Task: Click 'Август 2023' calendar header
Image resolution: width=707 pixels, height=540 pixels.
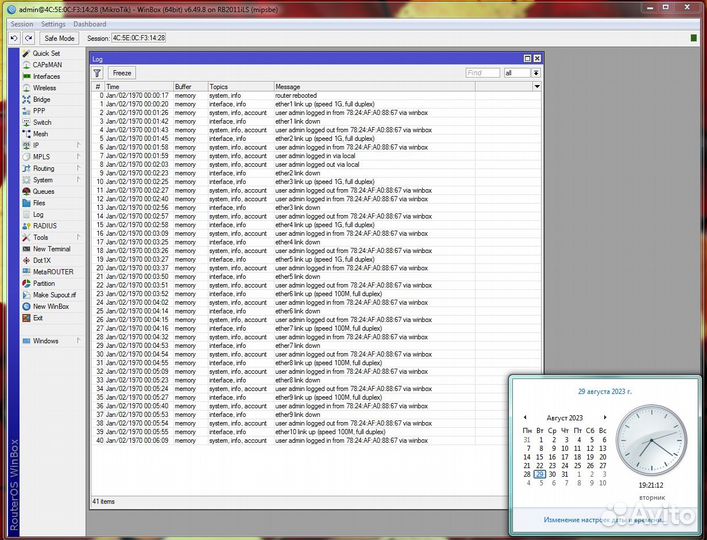Action: click(565, 418)
